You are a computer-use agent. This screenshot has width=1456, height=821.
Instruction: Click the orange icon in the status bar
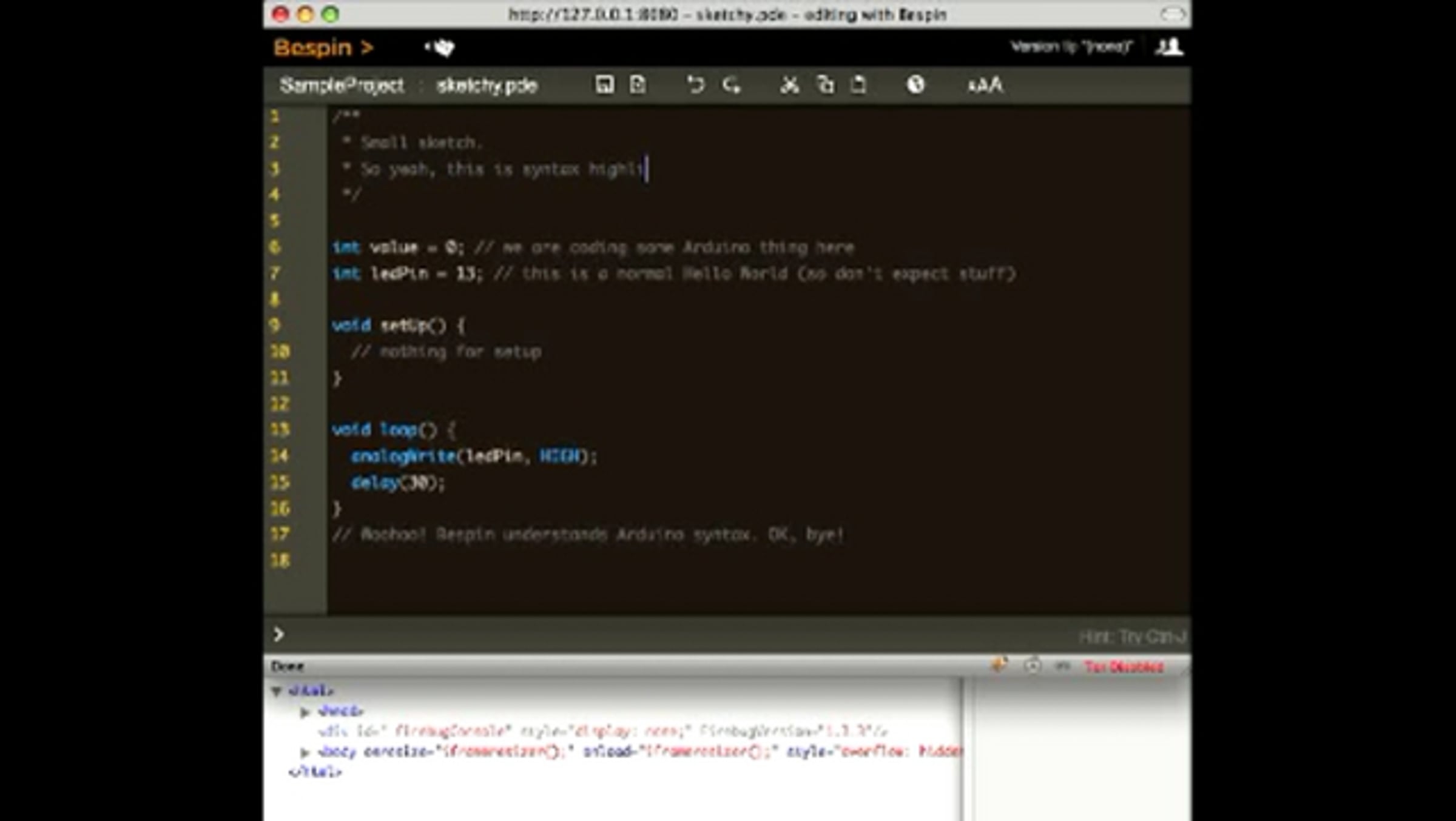tap(999, 666)
